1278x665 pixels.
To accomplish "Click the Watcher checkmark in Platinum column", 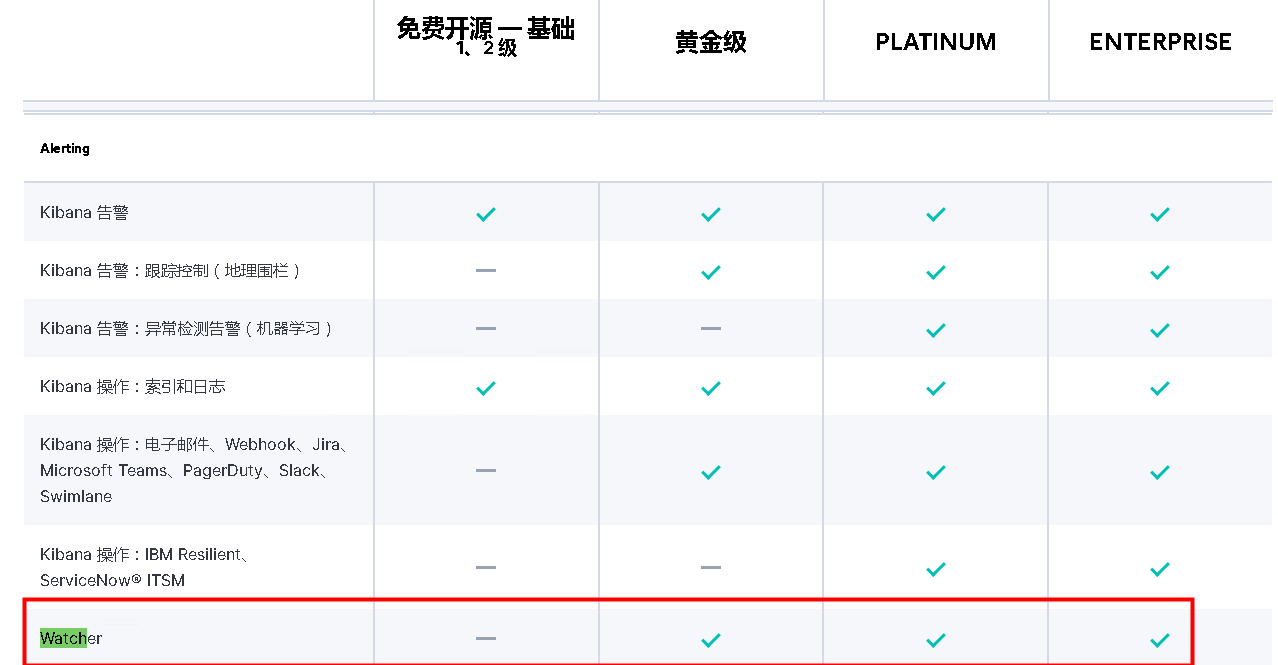I will (936, 639).
